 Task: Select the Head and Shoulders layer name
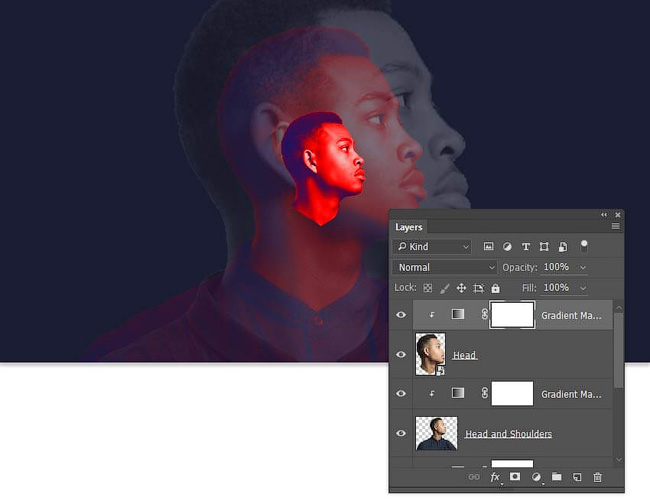(x=508, y=434)
